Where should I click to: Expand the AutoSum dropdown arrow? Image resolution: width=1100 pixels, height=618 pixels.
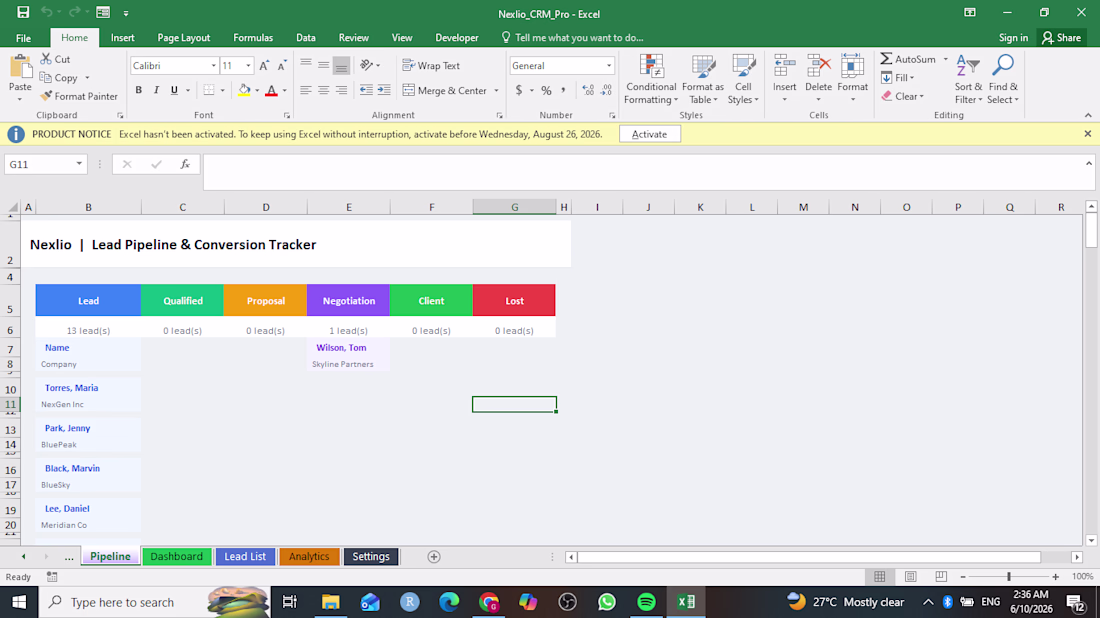pos(945,59)
